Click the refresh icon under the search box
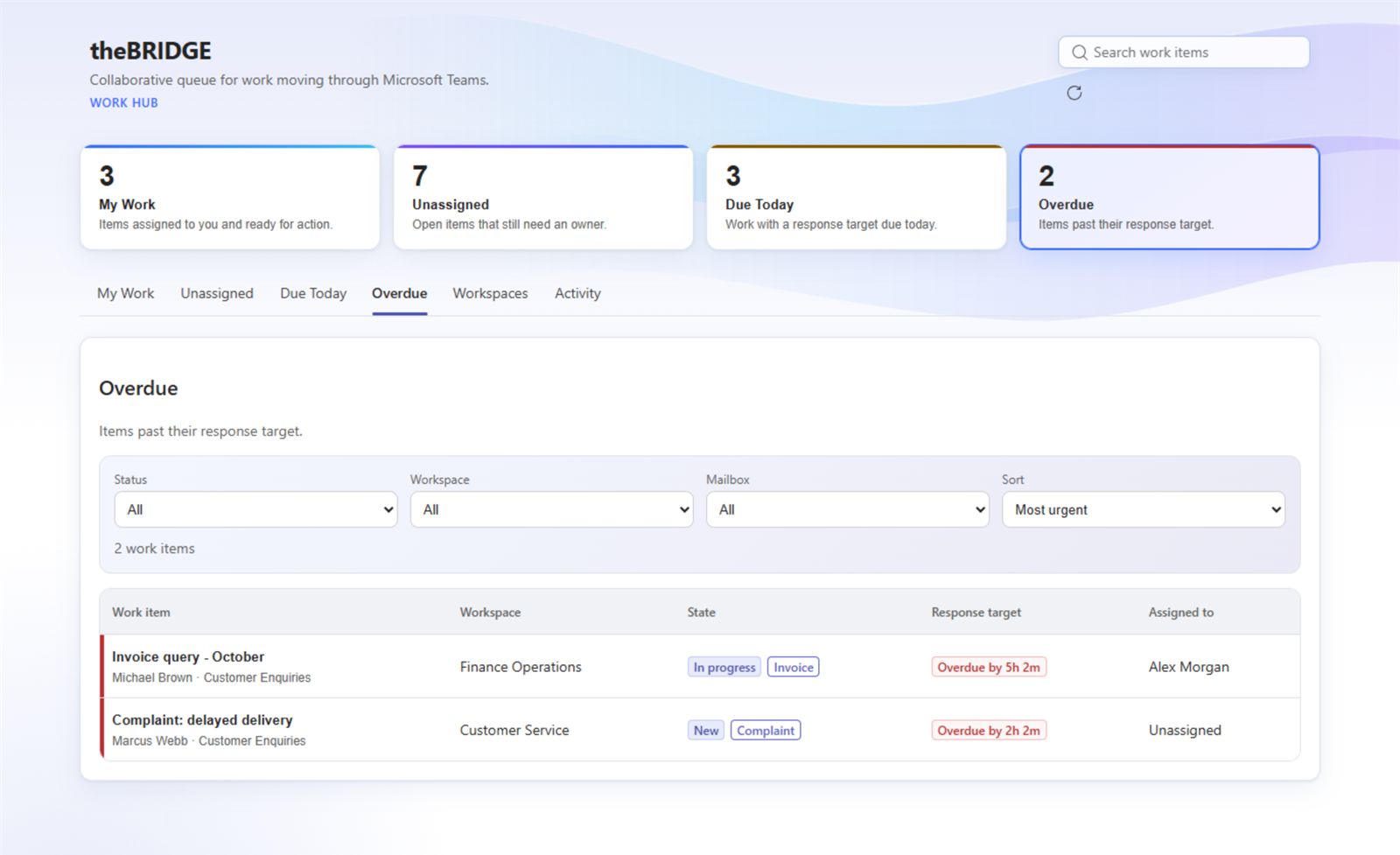1400x855 pixels. pos(1074,93)
